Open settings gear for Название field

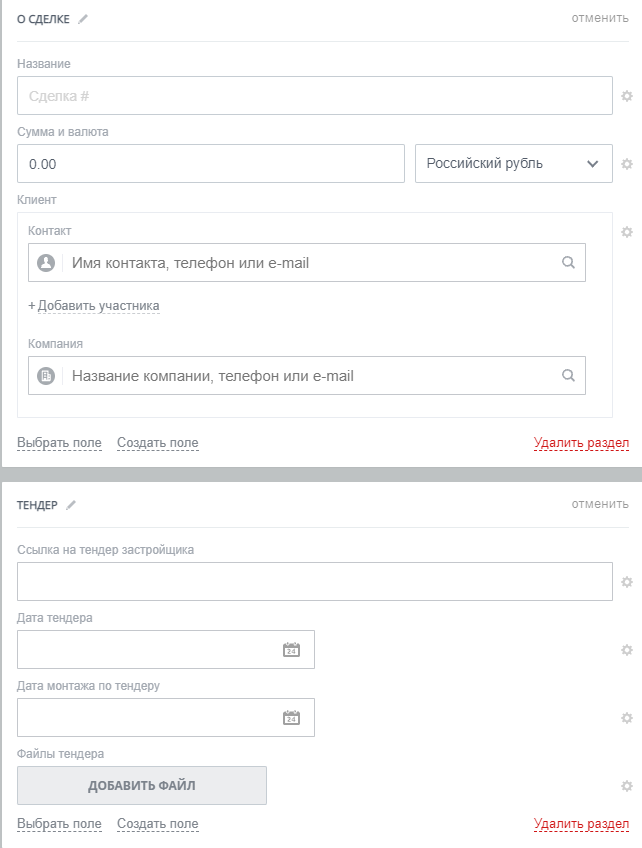(627, 96)
